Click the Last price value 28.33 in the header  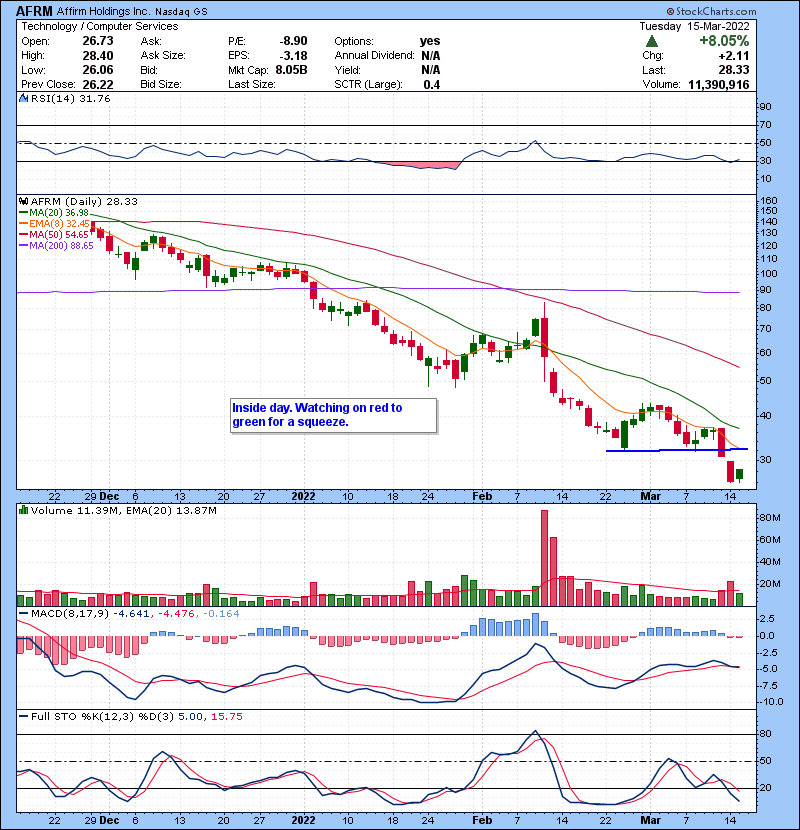pos(733,70)
